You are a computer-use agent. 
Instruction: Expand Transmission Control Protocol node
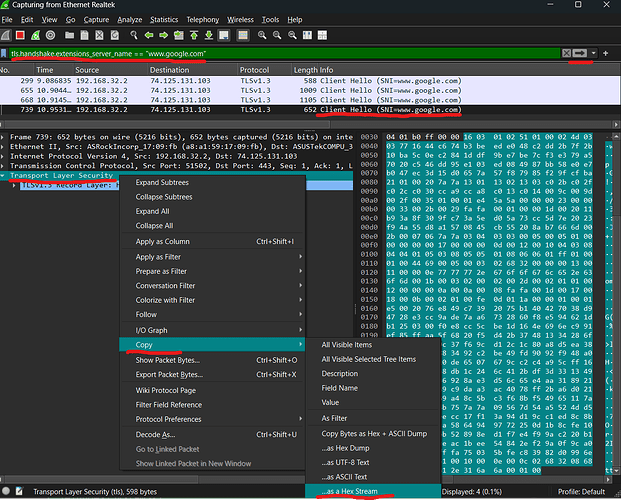3,166
